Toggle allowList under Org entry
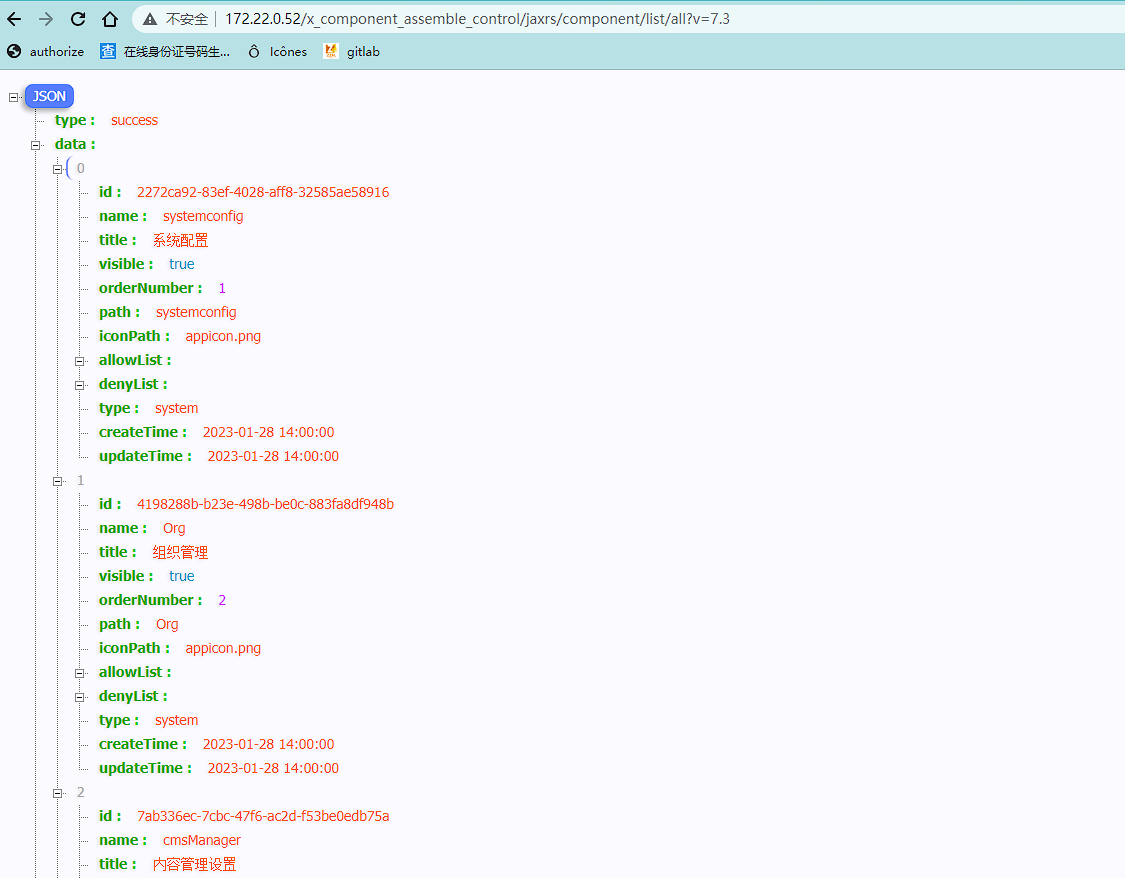 click(x=80, y=672)
